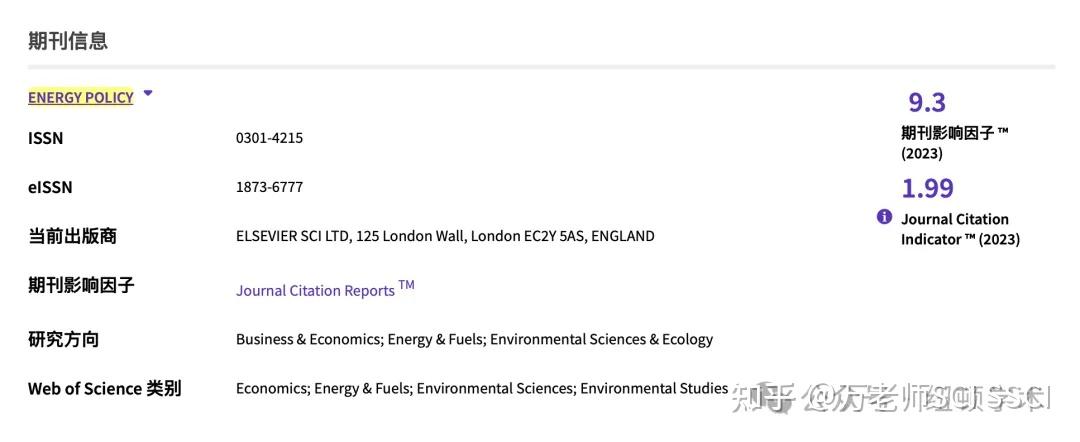Click the eISSN number 1873-6777
The height and width of the screenshot is (442, 1080).
(x=269, y=187)
